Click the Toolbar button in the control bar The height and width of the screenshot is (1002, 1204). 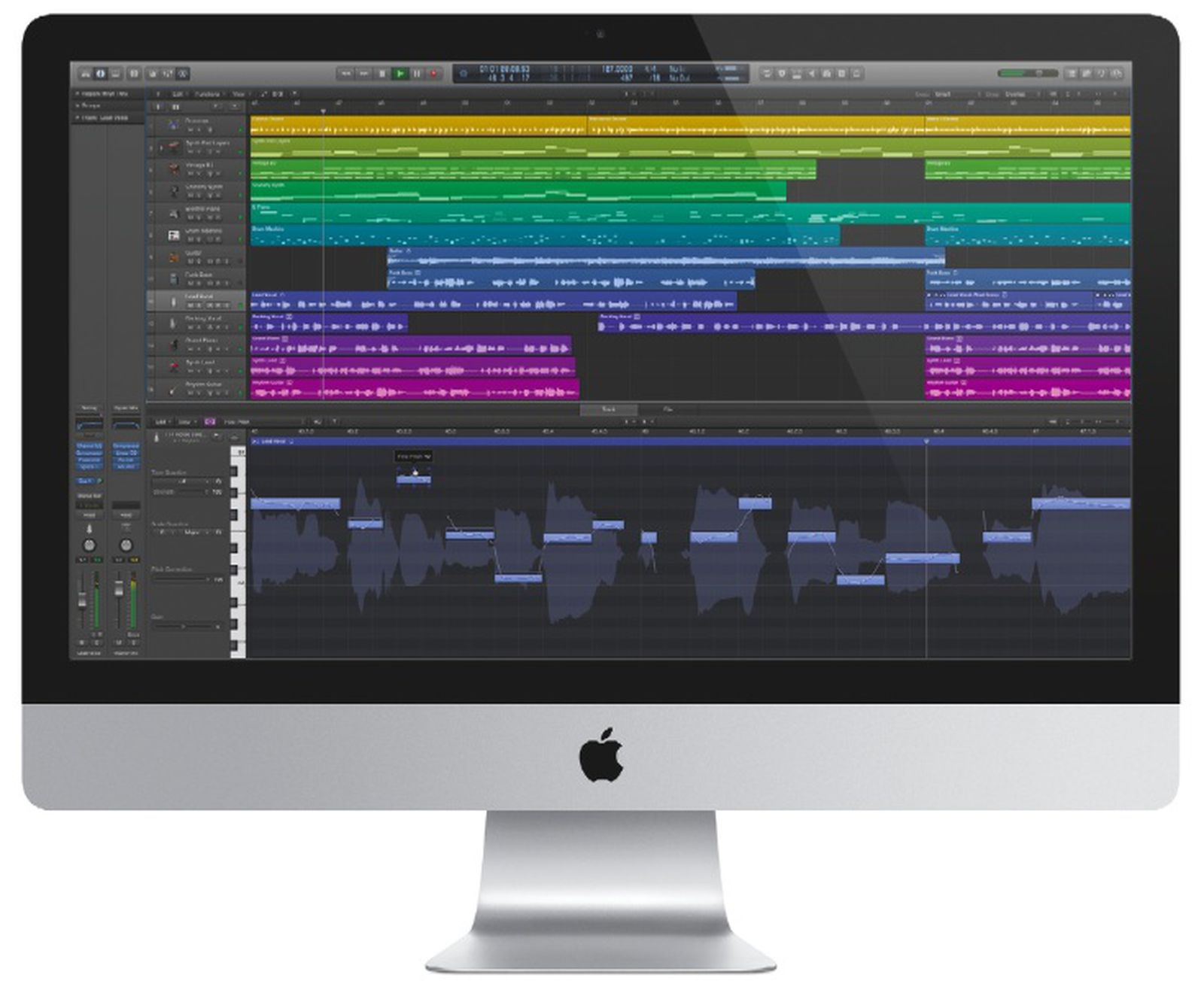pos(116,74)
